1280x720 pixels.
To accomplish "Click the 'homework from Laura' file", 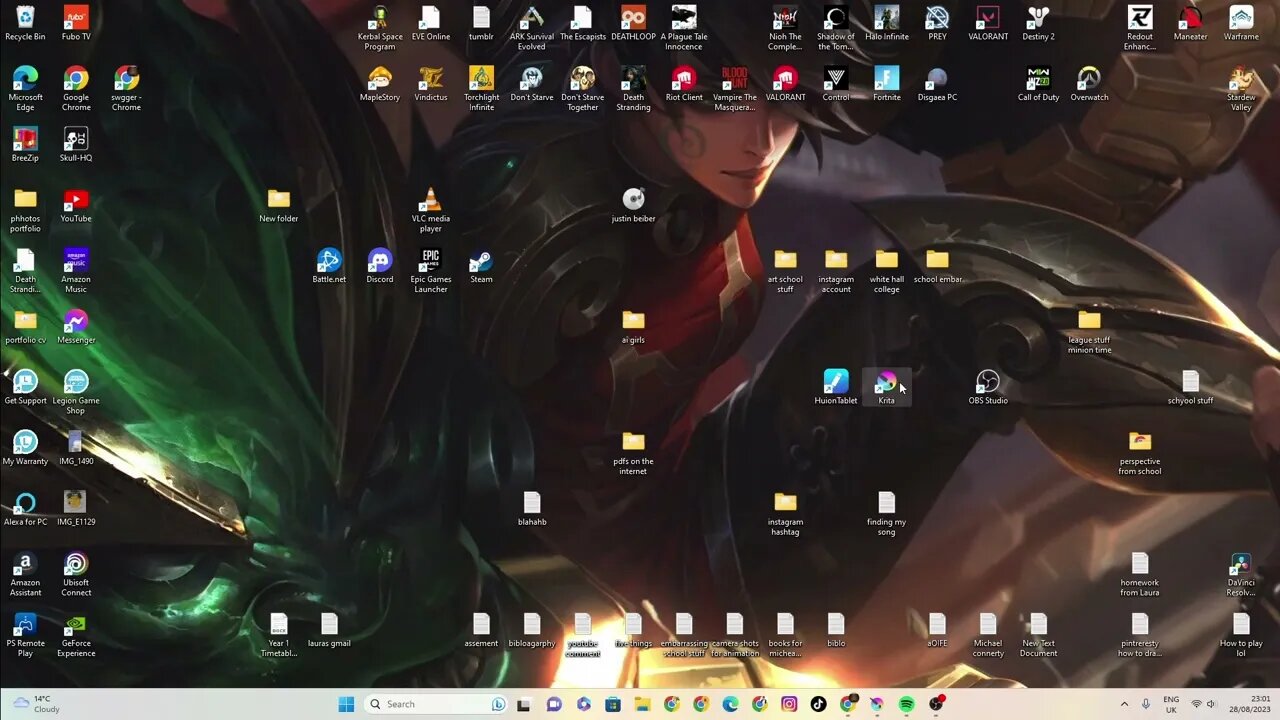I will tap(1140, 574).
